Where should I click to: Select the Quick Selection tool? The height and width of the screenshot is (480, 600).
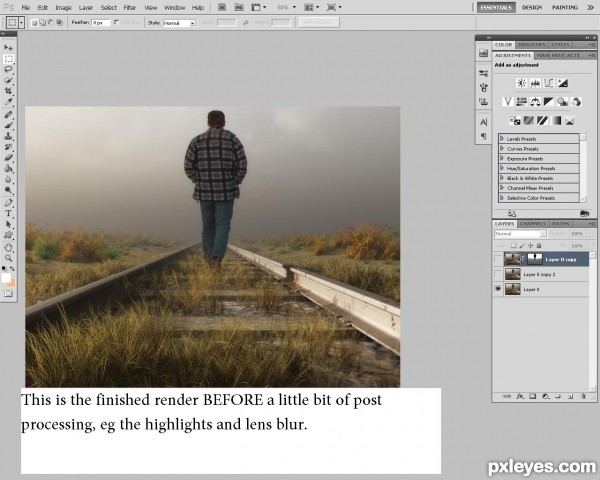coord(8,80)
